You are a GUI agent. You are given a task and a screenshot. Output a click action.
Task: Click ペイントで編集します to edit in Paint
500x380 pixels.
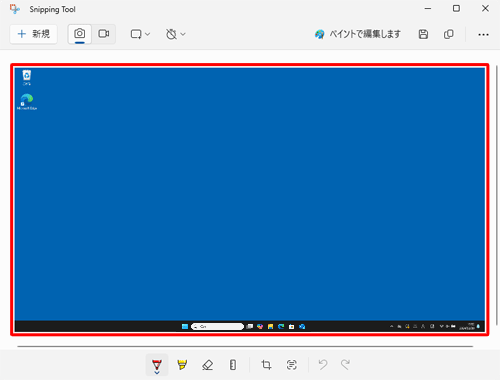click(x=358, y=34)
